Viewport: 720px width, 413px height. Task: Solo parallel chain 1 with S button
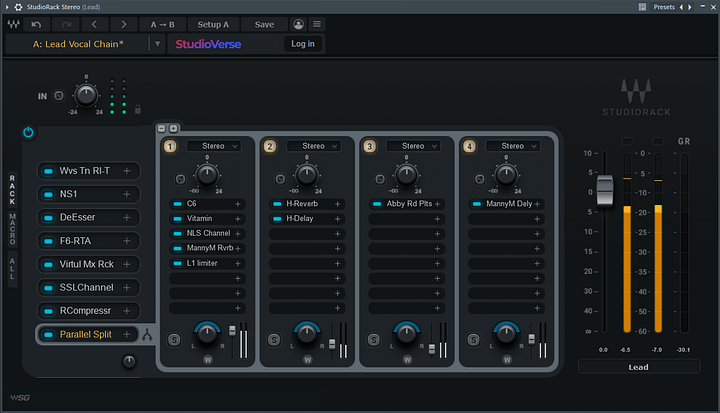click(174, 340)
